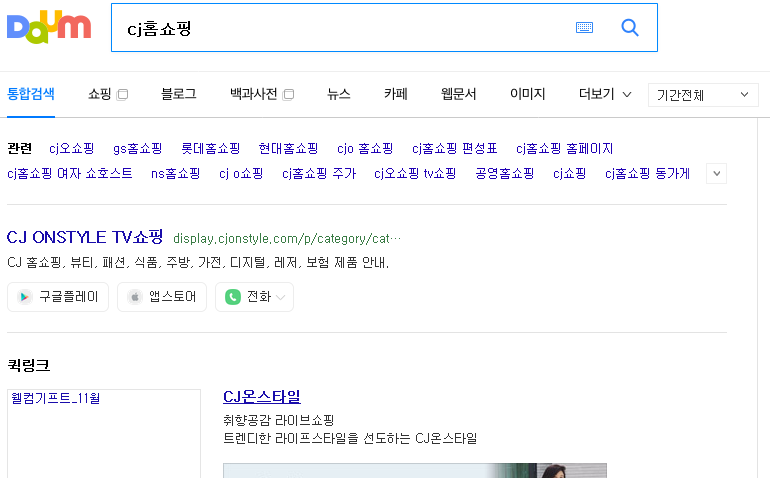Open the CJ온스타일 quick link
The image size is (770, 478).
coord(262,396)
